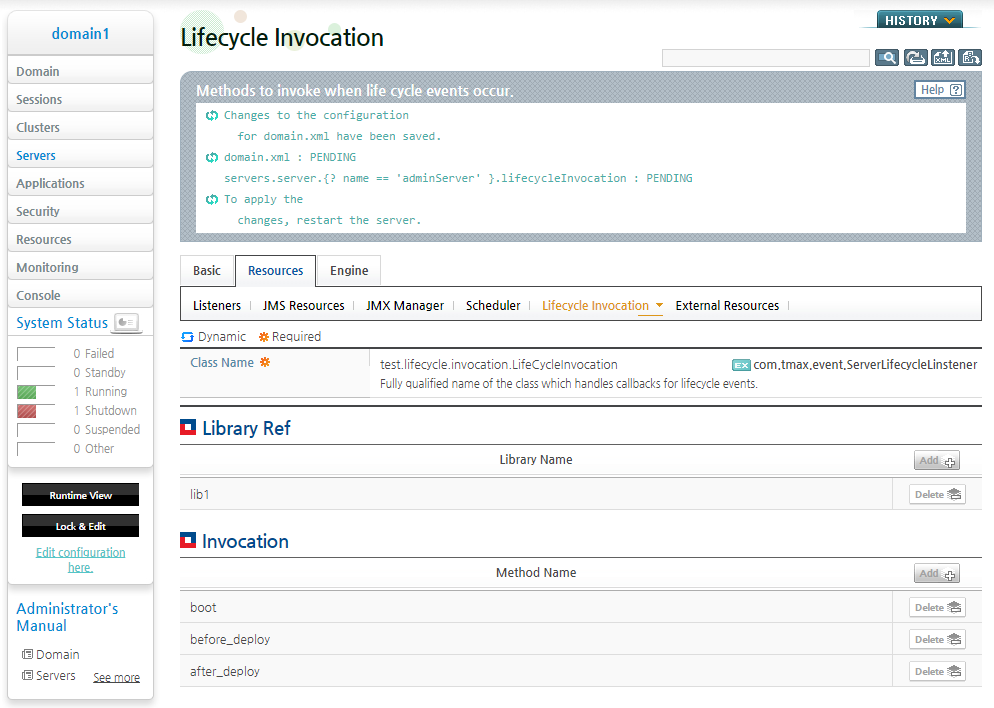Click the Dynamic legend icon
Image resolution: width=994 pixels, height=708 pixels.
(x=187, y=337)
